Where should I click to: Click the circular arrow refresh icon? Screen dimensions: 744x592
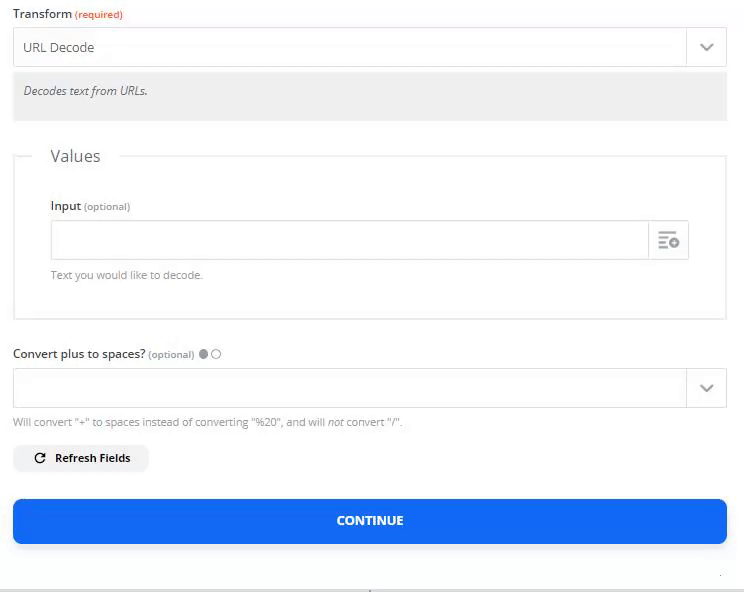(x=40, y=458)
